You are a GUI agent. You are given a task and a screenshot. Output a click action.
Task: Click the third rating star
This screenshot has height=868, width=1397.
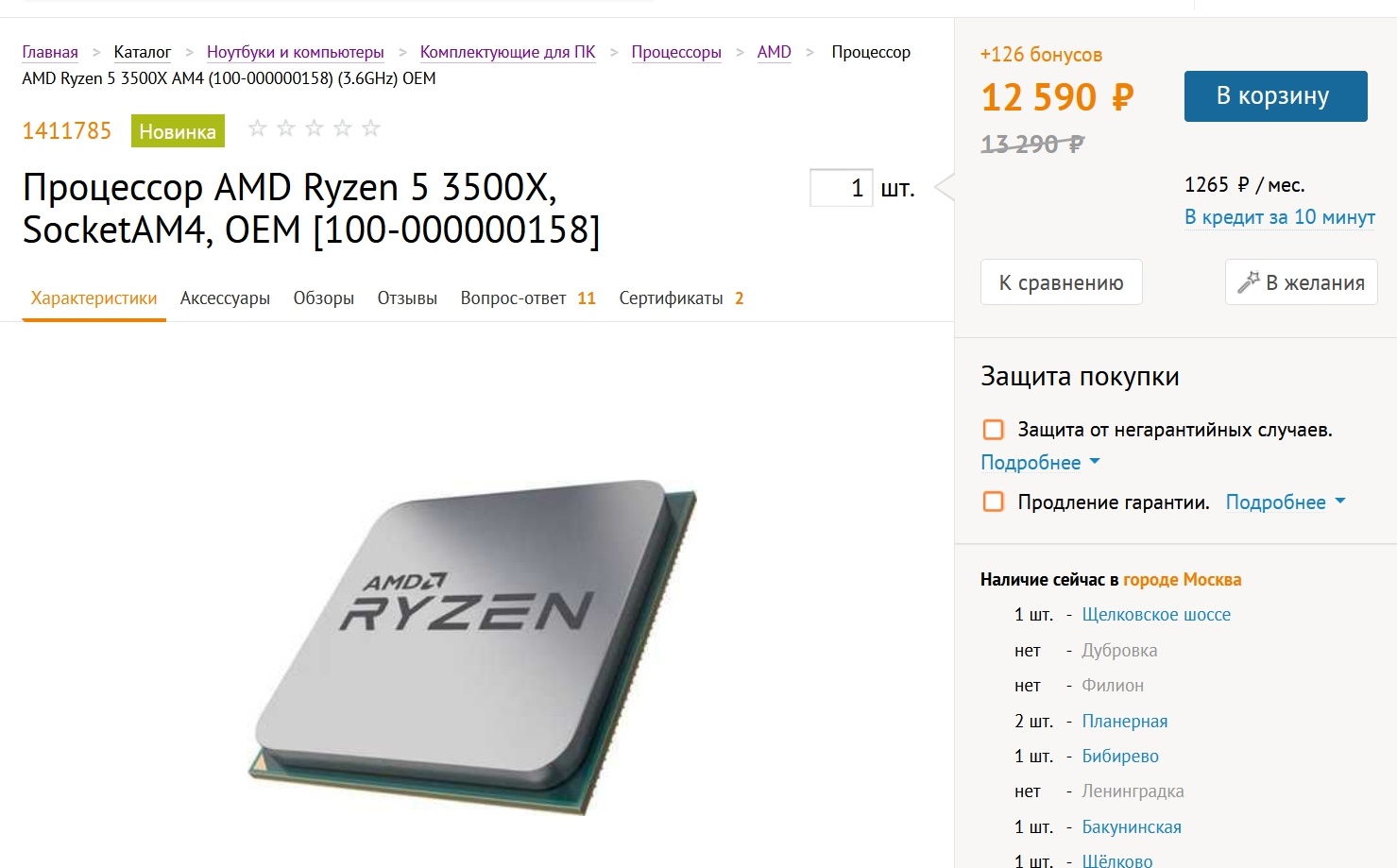314,128
